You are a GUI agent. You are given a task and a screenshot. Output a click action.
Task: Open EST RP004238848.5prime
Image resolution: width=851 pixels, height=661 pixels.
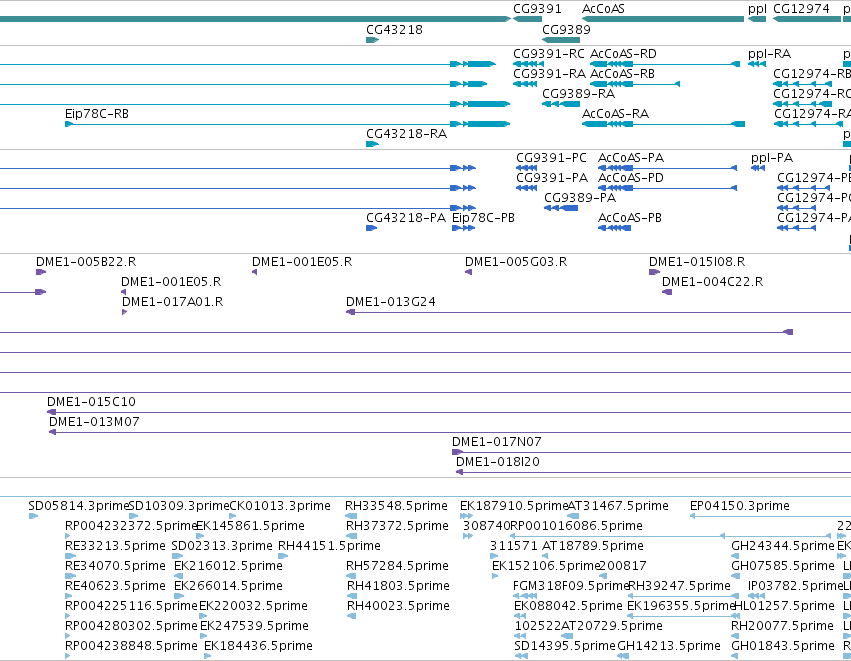[131, 646]
